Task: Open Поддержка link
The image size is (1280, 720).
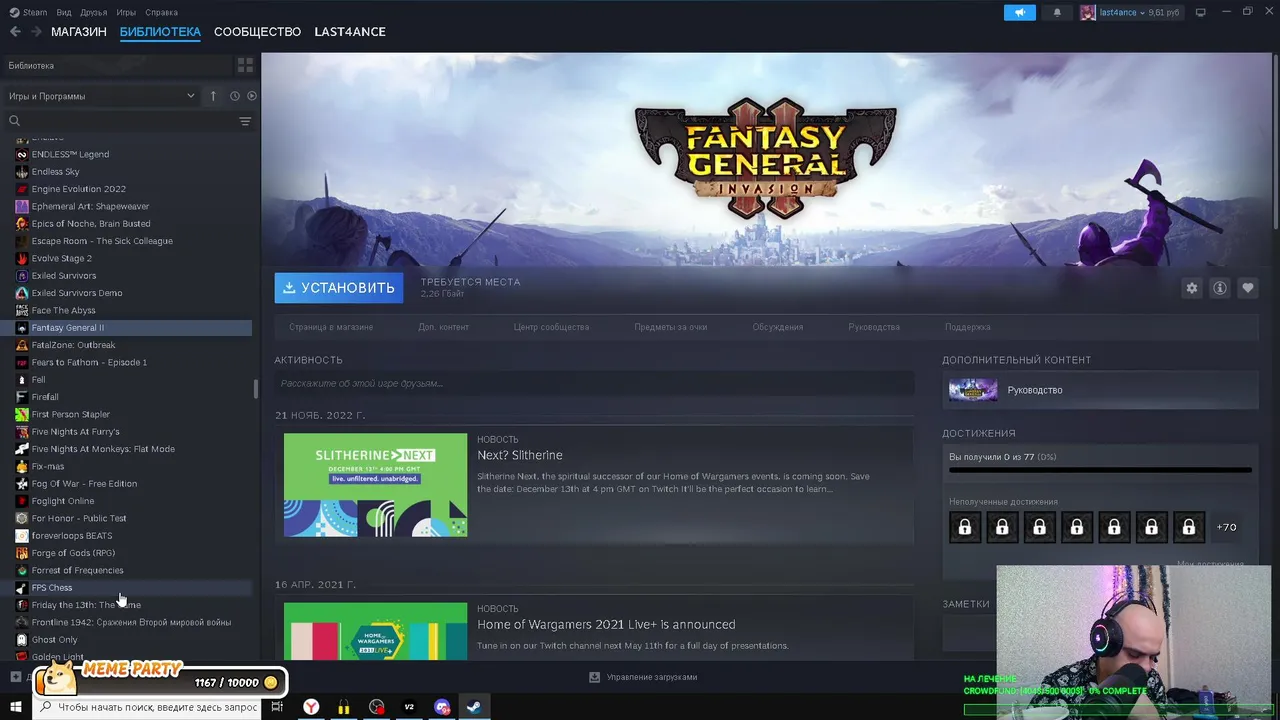Action: point(968,327)
